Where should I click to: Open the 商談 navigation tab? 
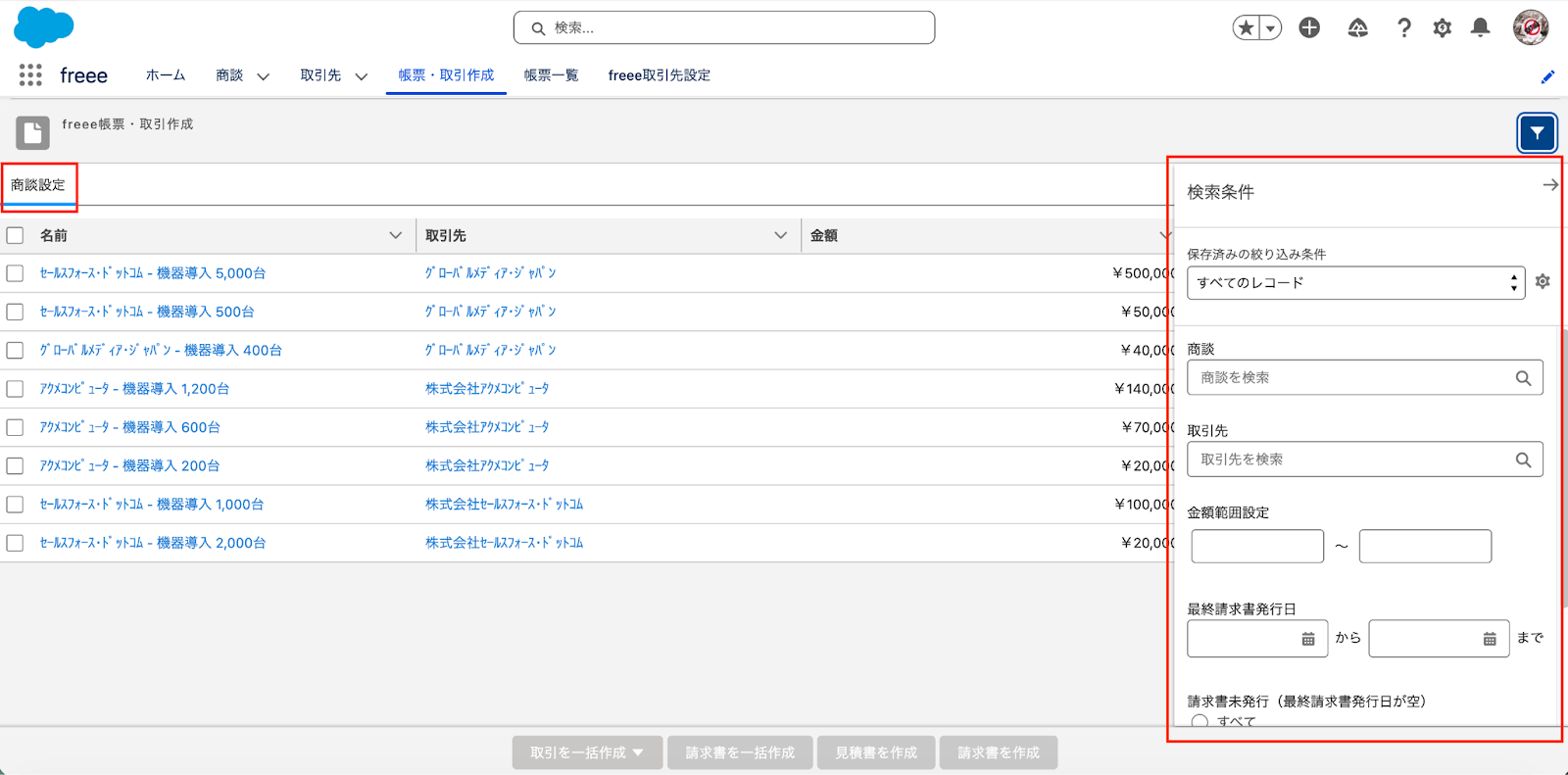pos(229,75)
